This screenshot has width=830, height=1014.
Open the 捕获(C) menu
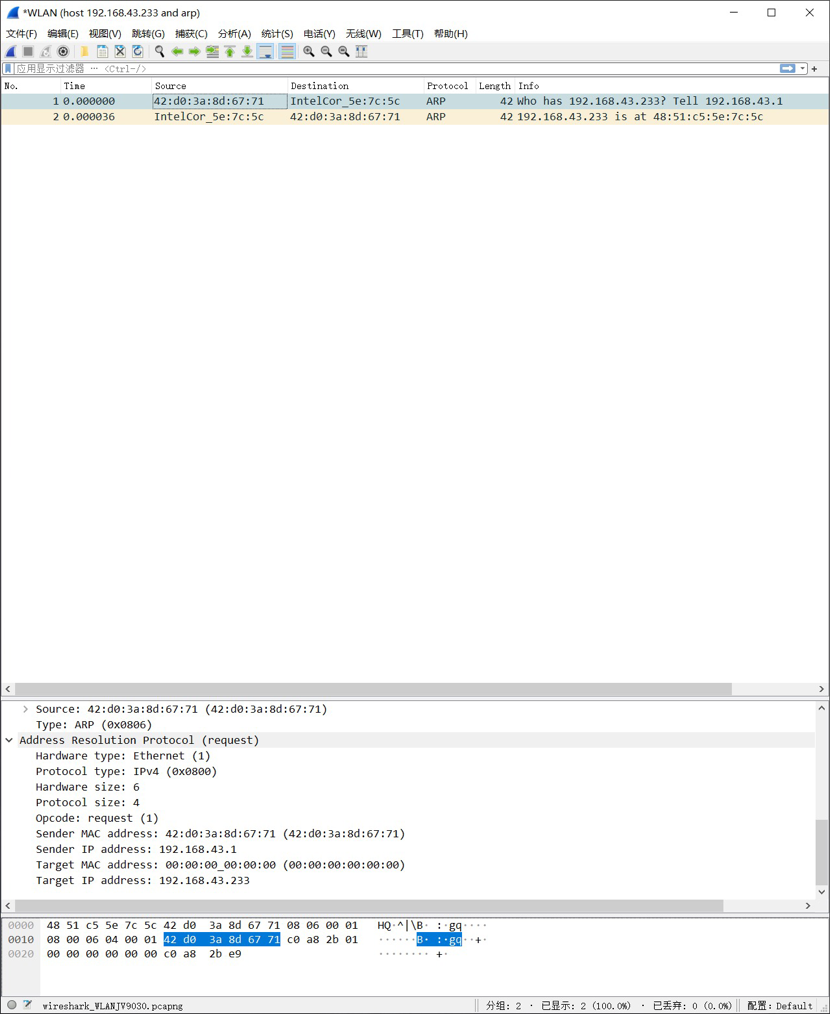(191, 34)
